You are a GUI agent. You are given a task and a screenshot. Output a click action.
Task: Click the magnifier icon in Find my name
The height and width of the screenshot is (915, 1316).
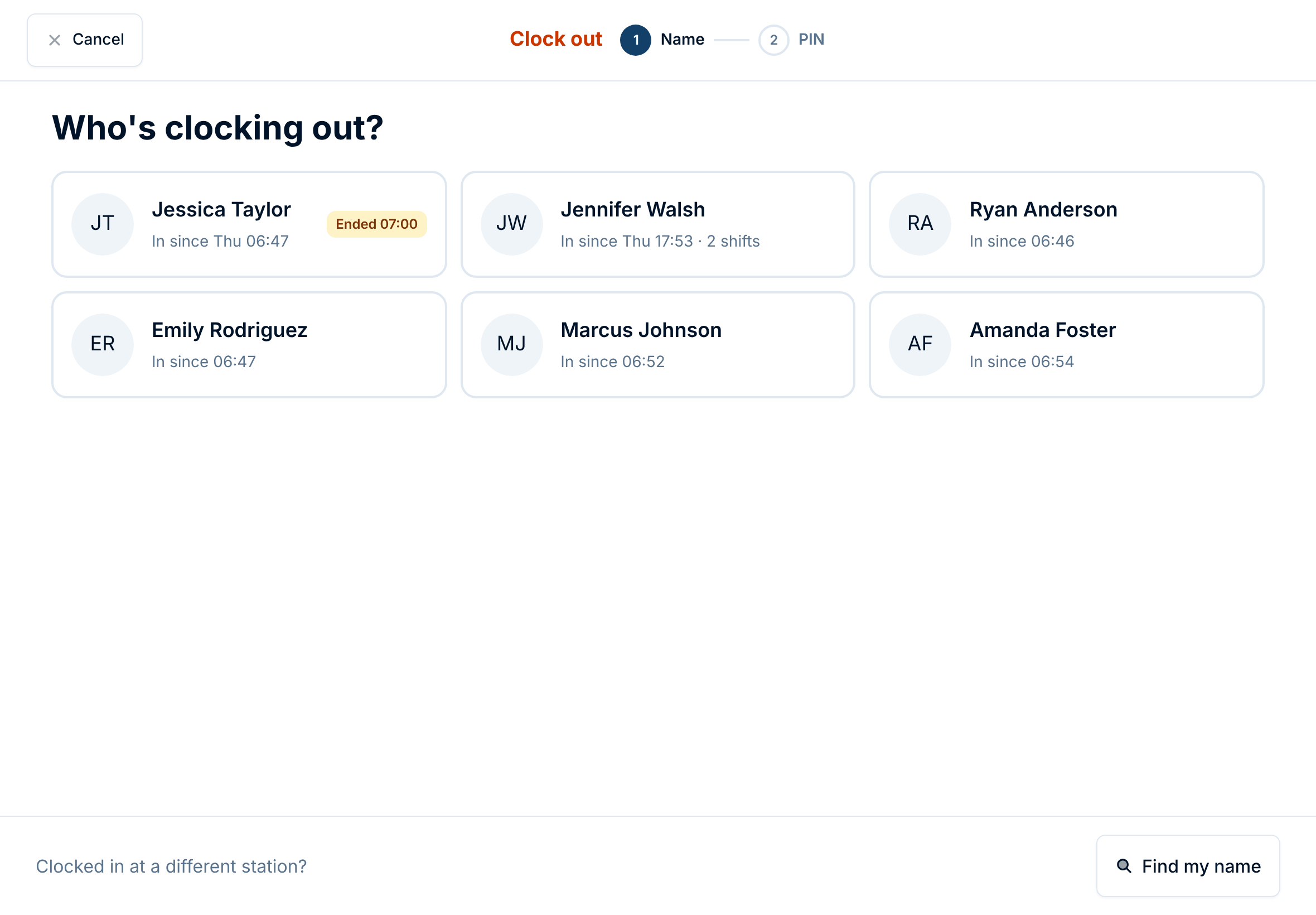[x=1124, y=866]
